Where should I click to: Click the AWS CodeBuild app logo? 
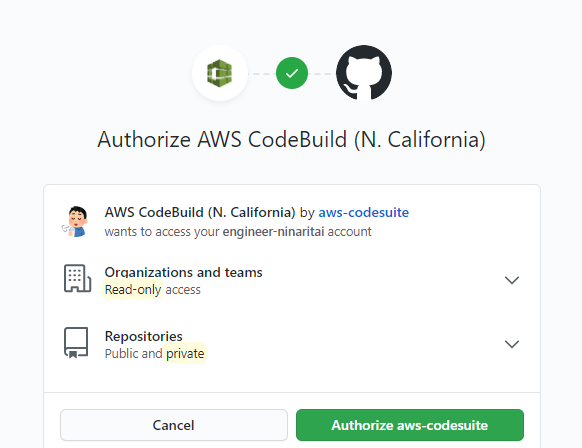[220, 73]
